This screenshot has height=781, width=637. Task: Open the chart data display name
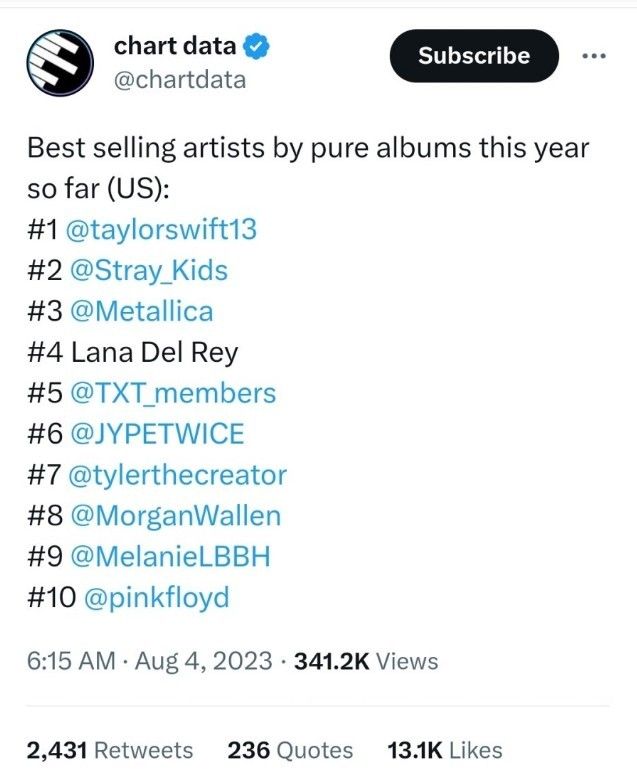pyautogui.click(x=175, y=45)
